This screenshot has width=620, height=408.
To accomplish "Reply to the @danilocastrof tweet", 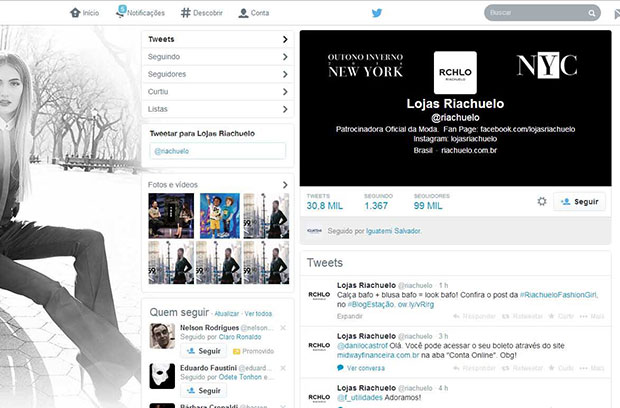I will pyautogui.click(x=474, y=368).
